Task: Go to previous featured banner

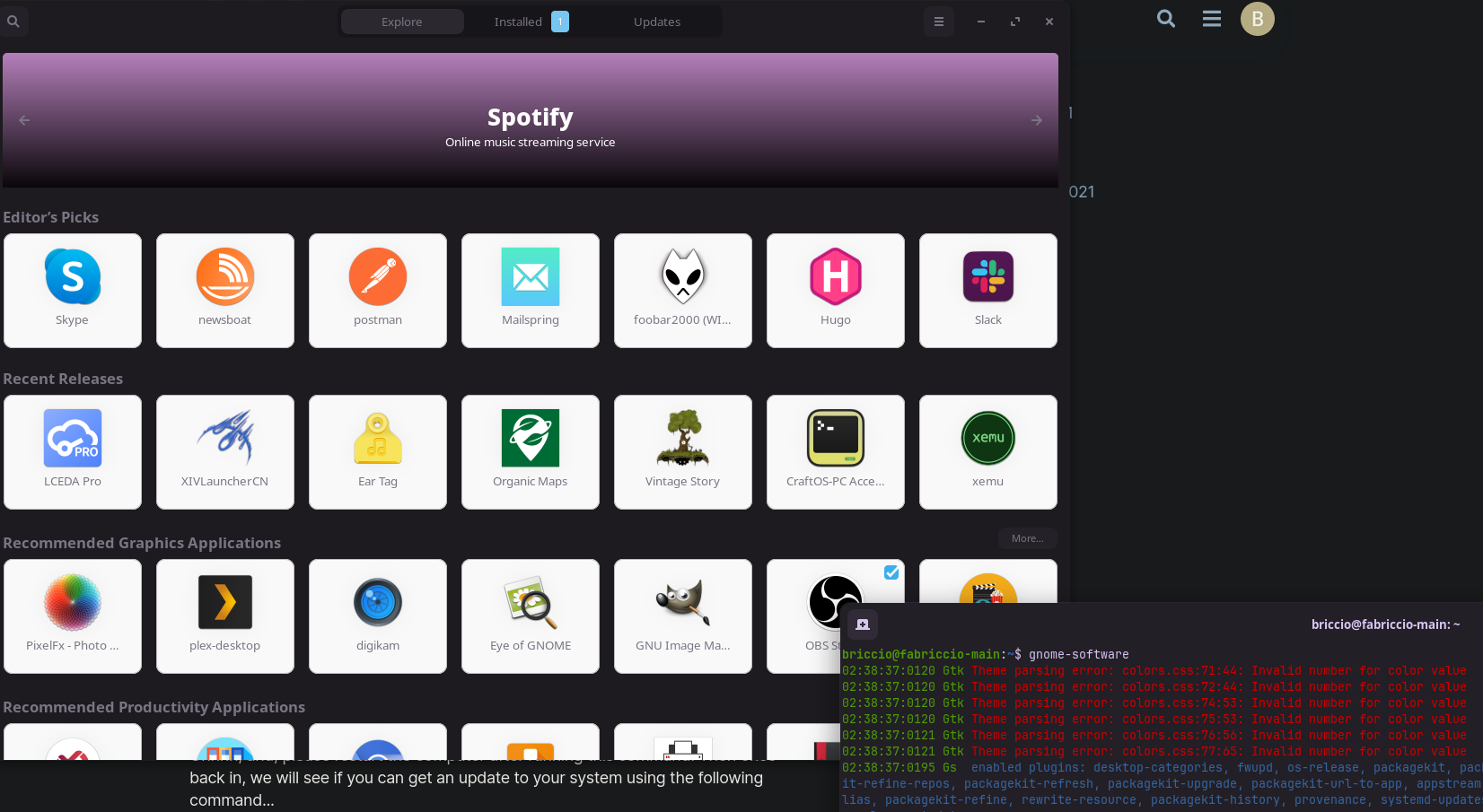Action: point(24,120)
